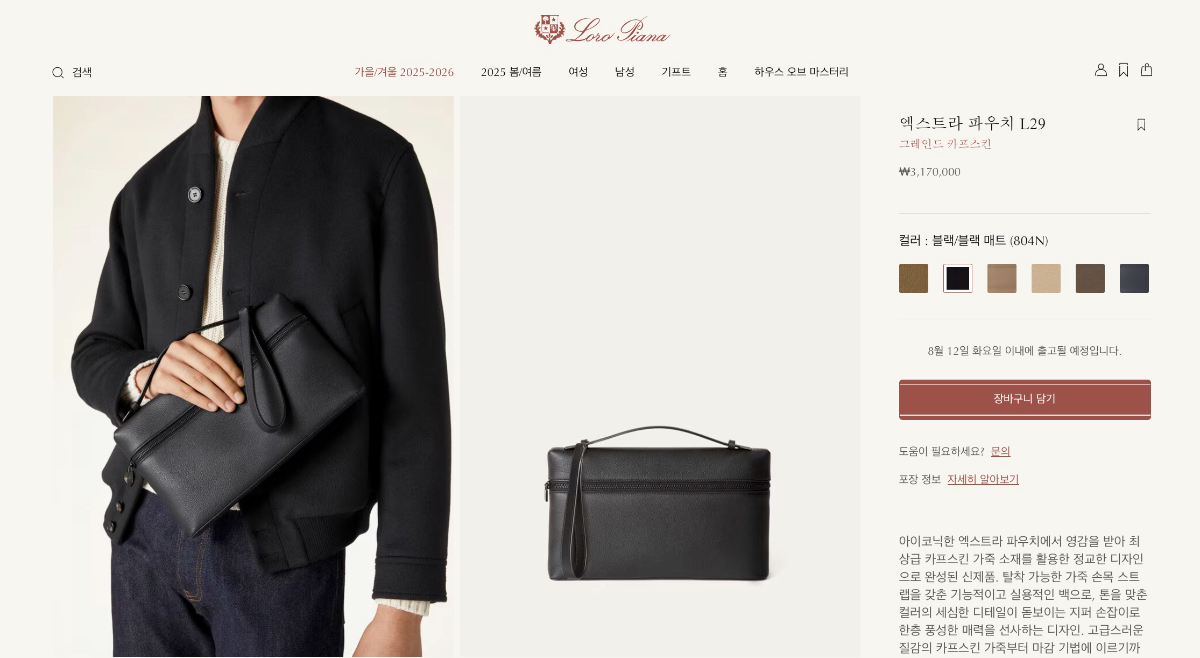Open the 하우스 오브 마스터리 menu
Screen dimensions: 1200x658
801,72
